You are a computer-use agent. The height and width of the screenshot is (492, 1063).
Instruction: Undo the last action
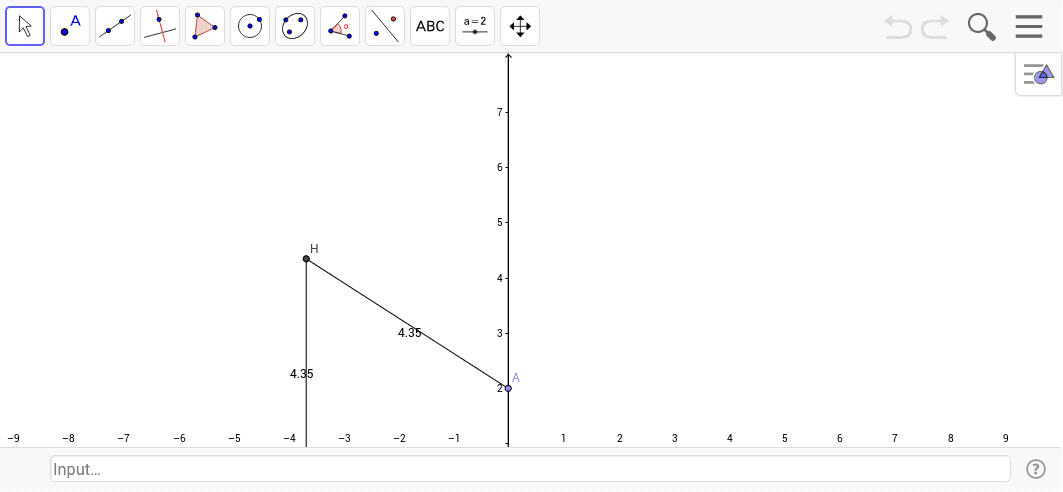tap(898, 27)
